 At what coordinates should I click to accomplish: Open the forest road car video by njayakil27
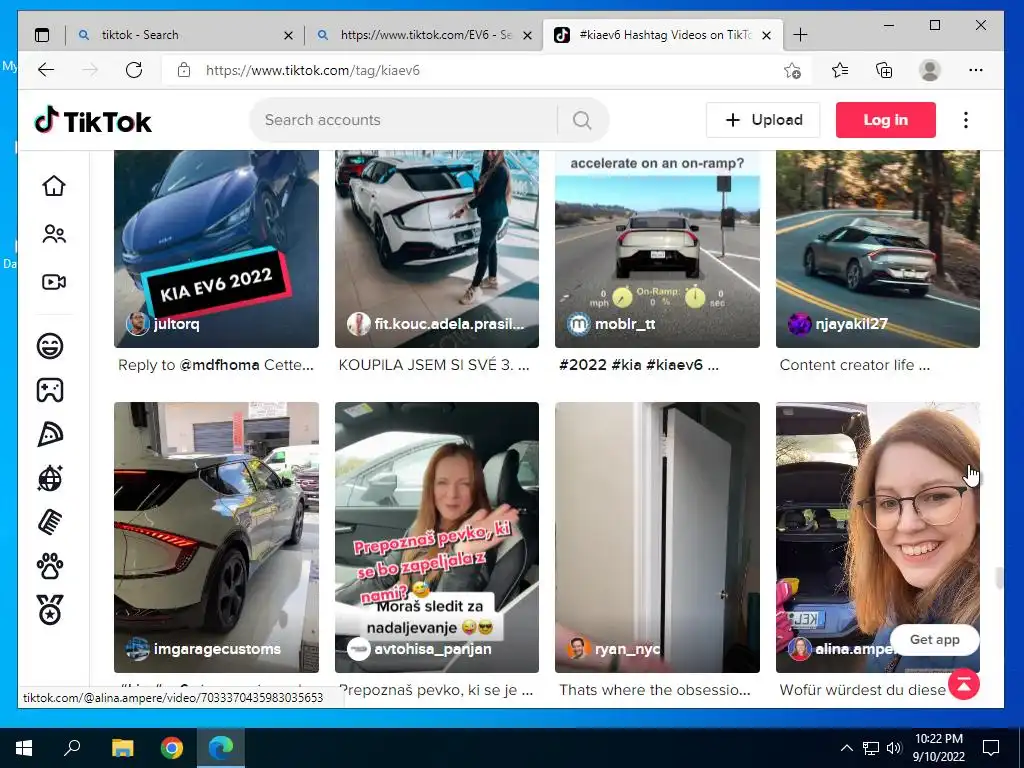(x=878, y=248)
